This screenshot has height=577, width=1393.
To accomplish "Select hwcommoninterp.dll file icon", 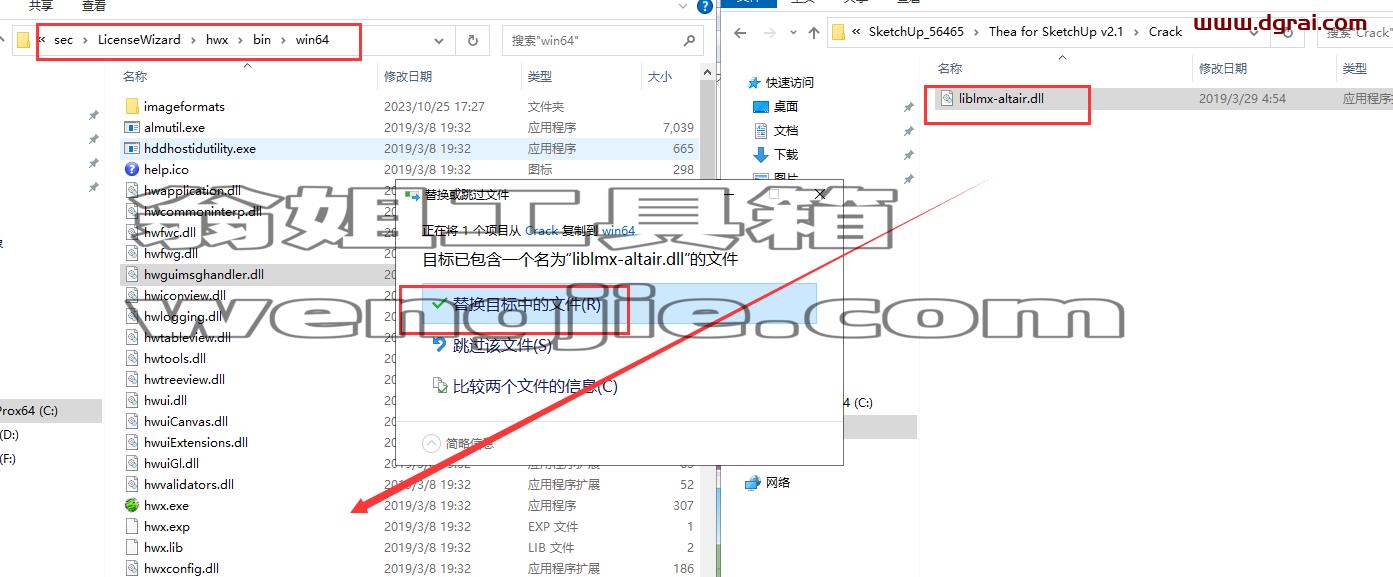I will [x=132, y=211].
